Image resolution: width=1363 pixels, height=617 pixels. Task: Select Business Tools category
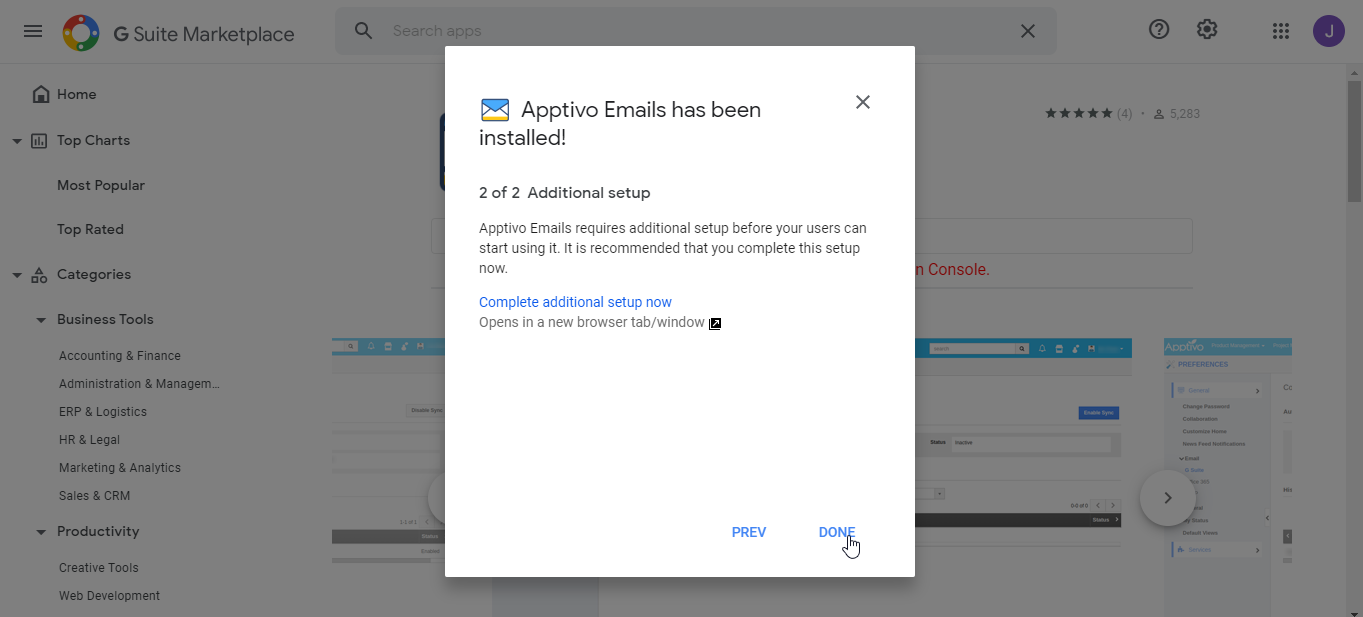click(105, 320)
